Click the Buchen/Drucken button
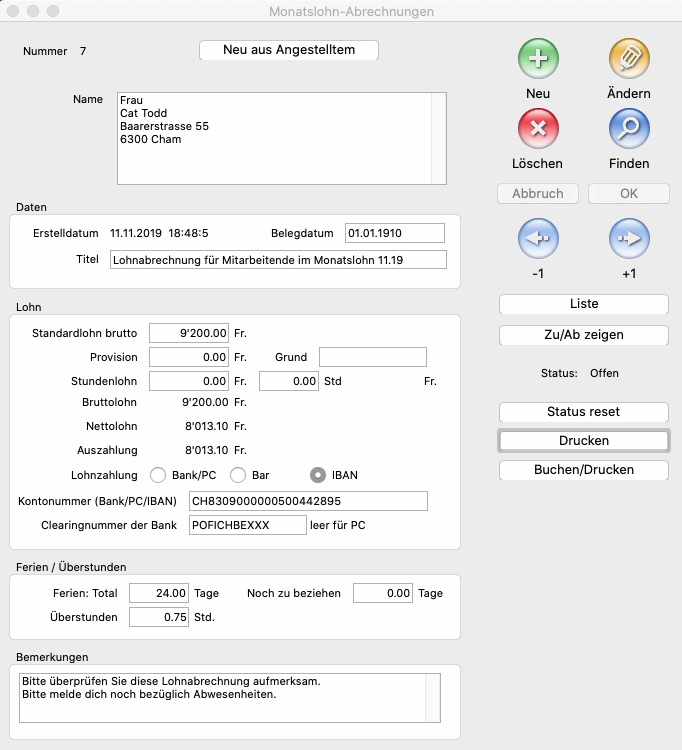The height and width of the screenshot is (750, 682). (584, 470)
